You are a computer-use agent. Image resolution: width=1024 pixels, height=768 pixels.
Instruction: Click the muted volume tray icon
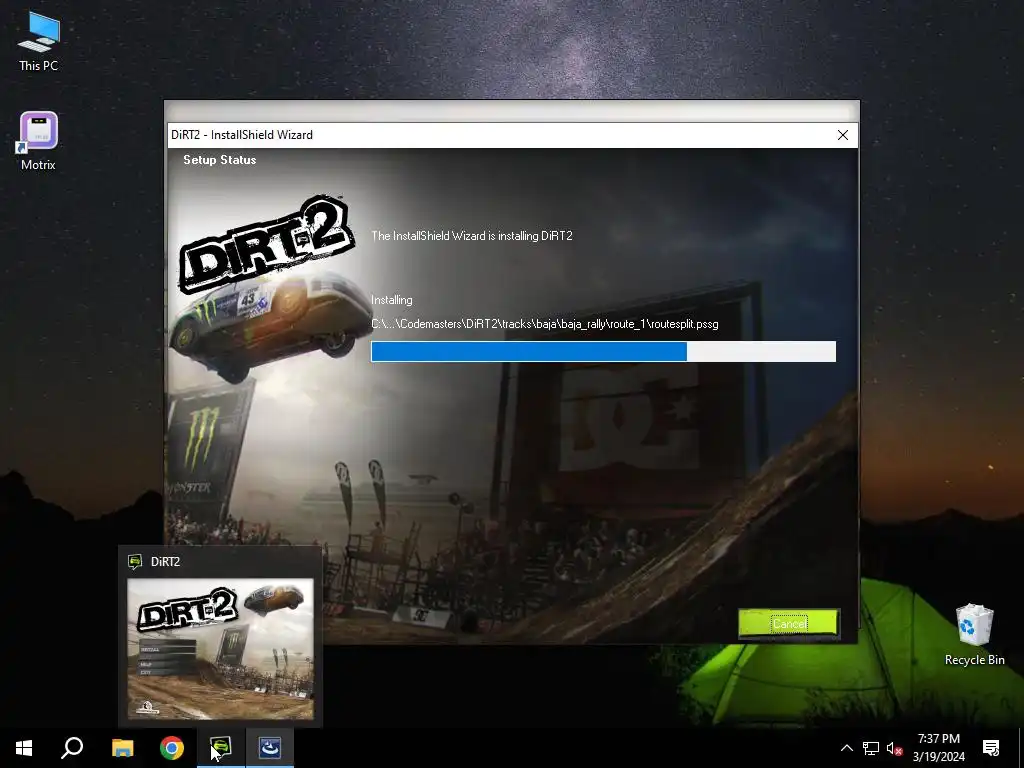point(894,748)
